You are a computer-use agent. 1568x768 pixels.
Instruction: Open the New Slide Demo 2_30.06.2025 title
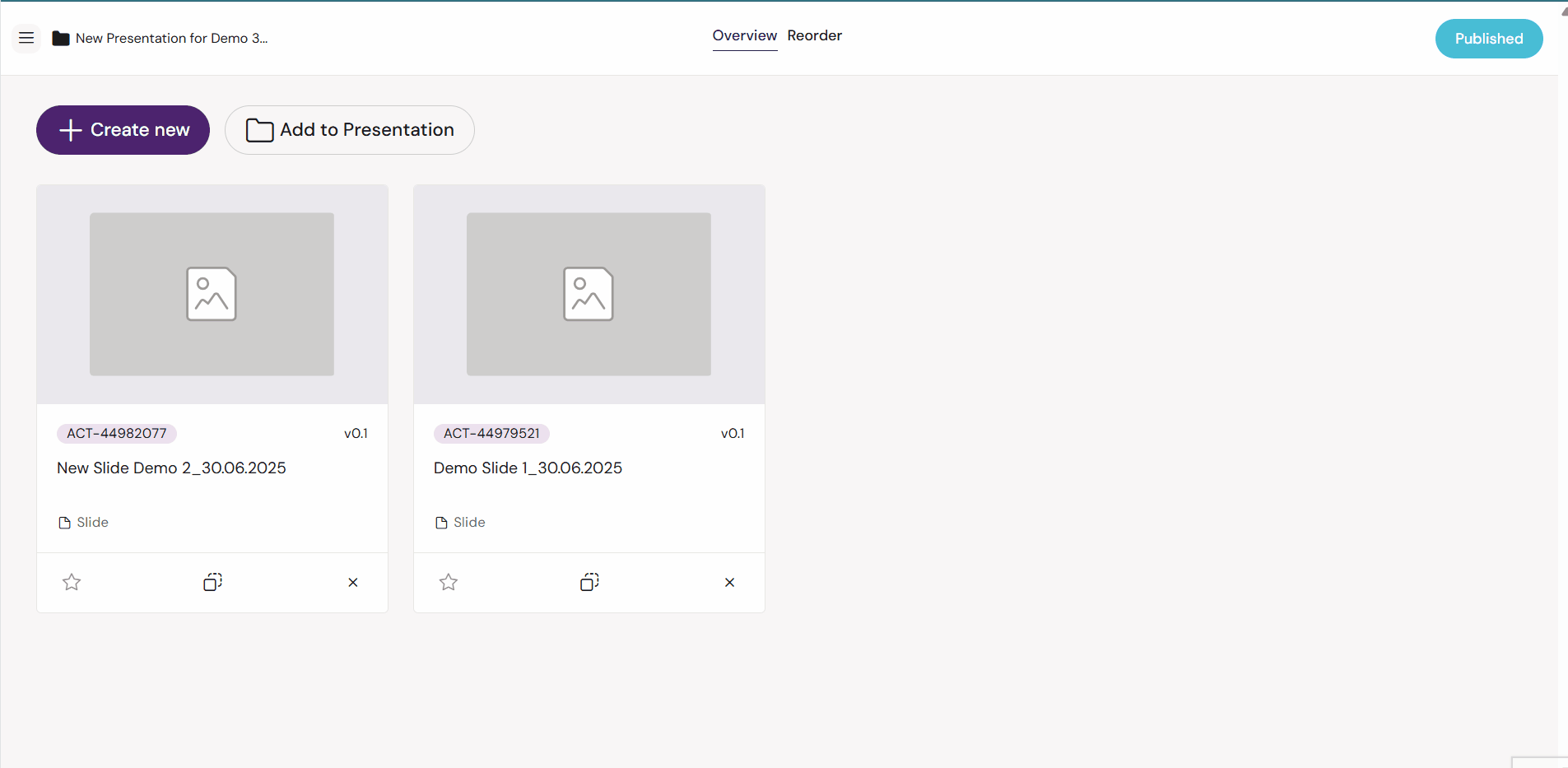(171, 468)
